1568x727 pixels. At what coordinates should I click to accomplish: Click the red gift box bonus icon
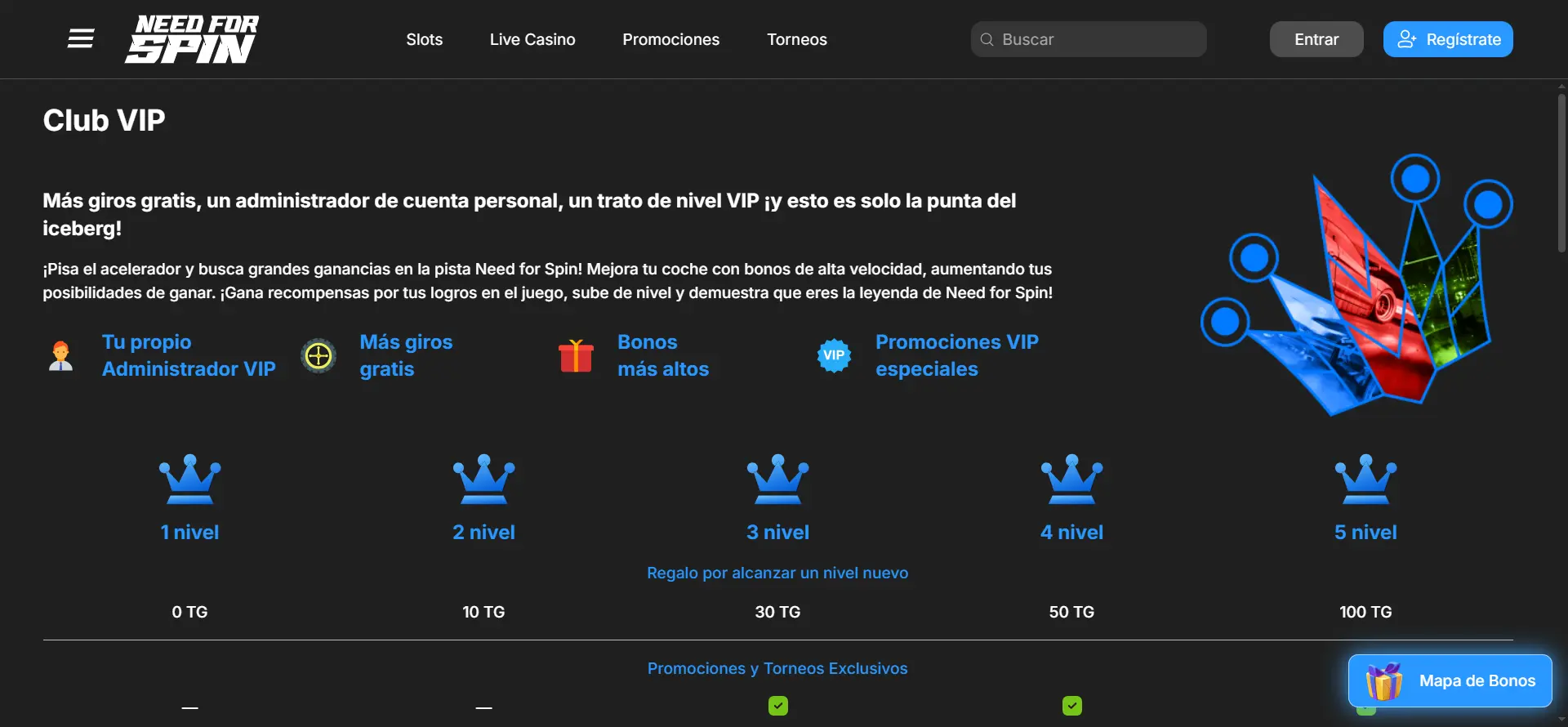click(576, 356)
